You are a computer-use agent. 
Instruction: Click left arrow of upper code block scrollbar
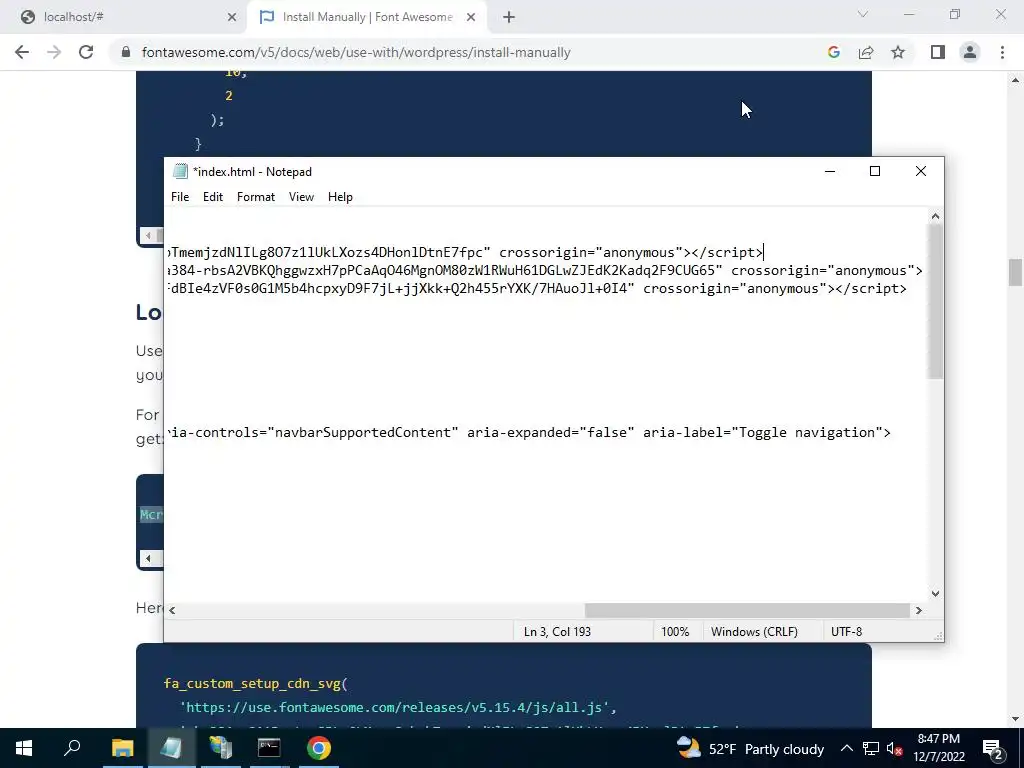pos(148,235)
